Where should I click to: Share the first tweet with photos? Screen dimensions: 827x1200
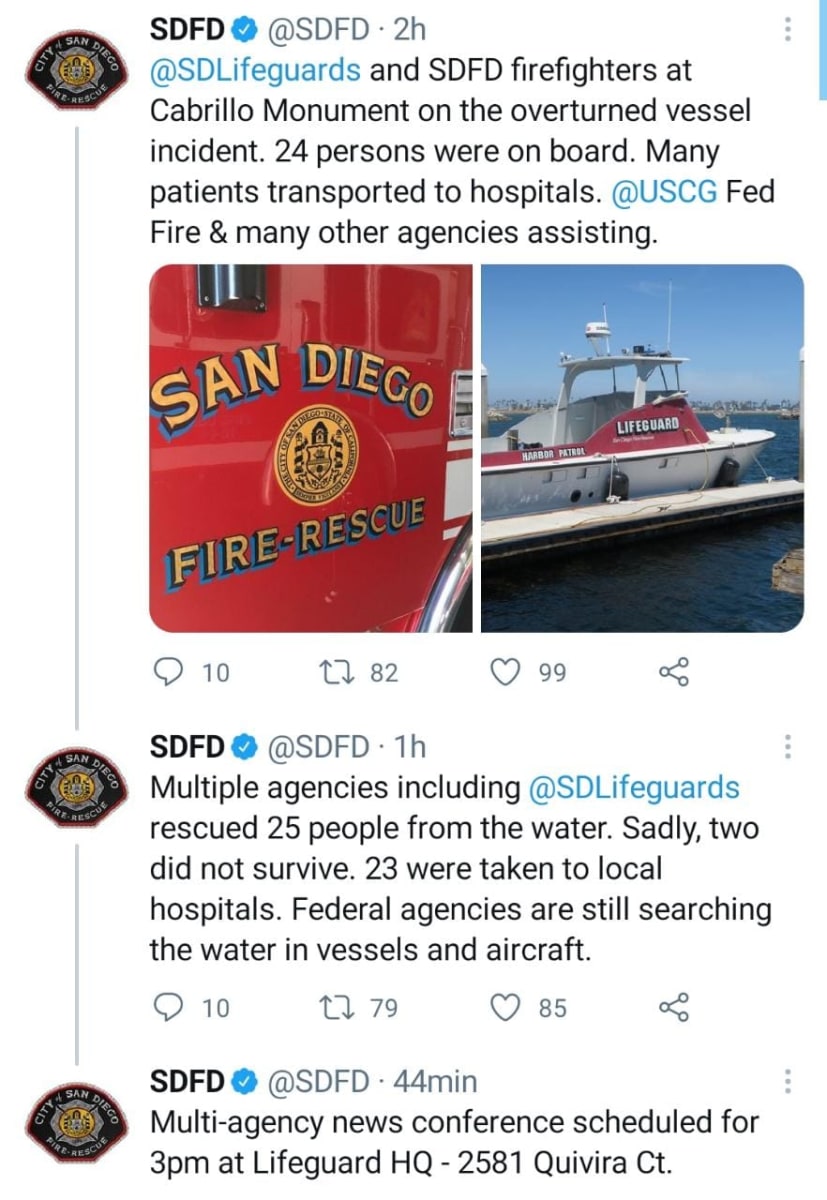(x=675, y=672)
